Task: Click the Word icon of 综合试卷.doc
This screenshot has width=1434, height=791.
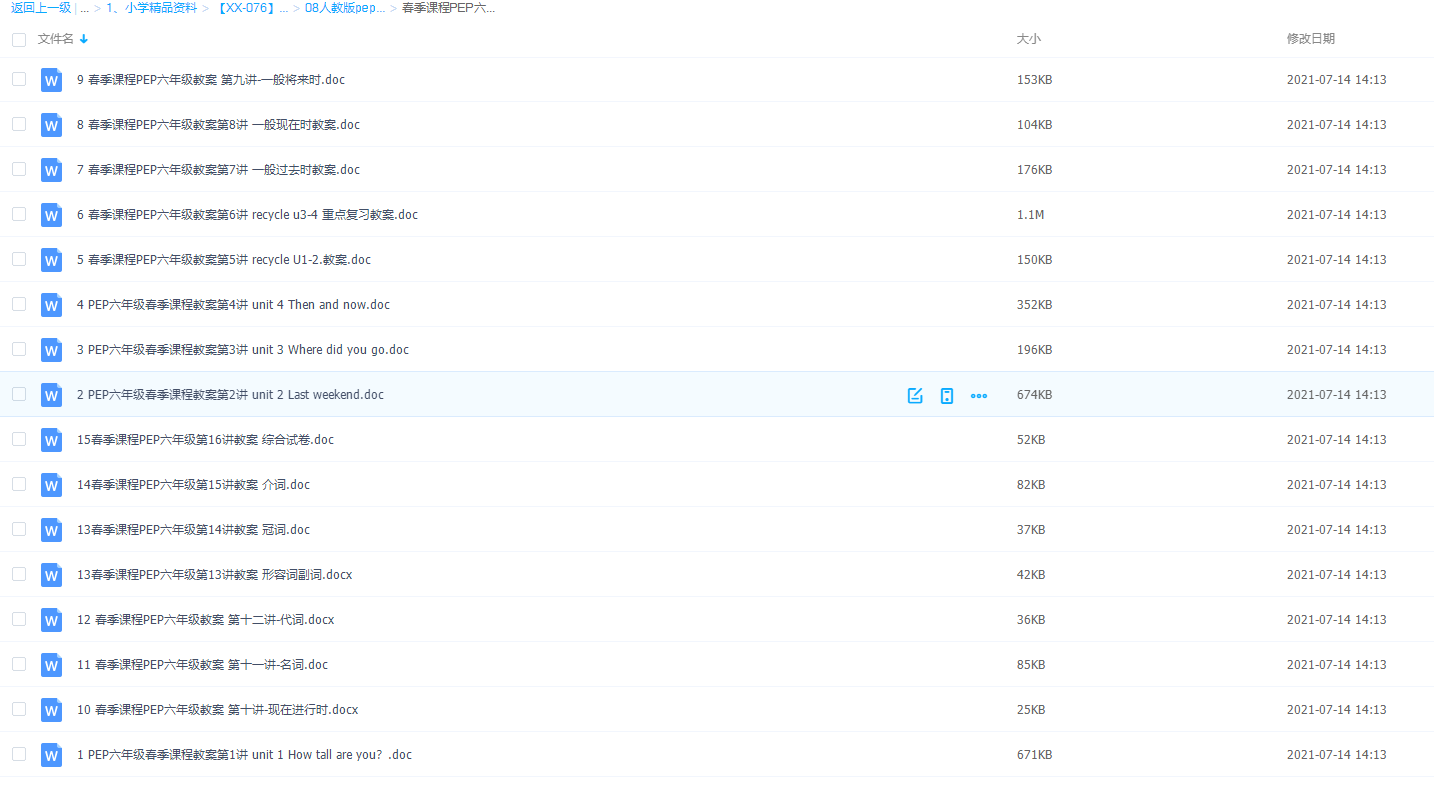Action: (x=51, y=440)
